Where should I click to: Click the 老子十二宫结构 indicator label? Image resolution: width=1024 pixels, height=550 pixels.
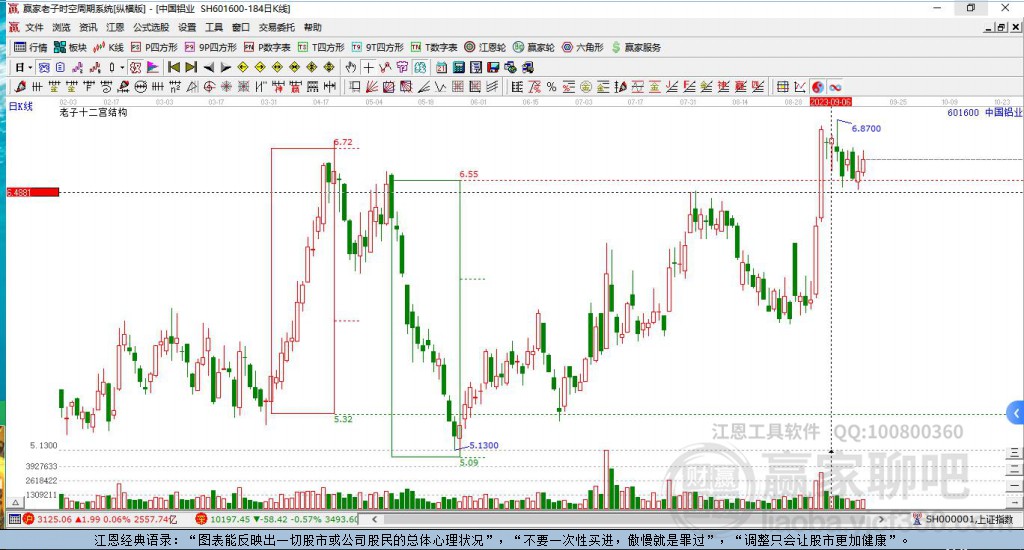[x=93, y=112]
